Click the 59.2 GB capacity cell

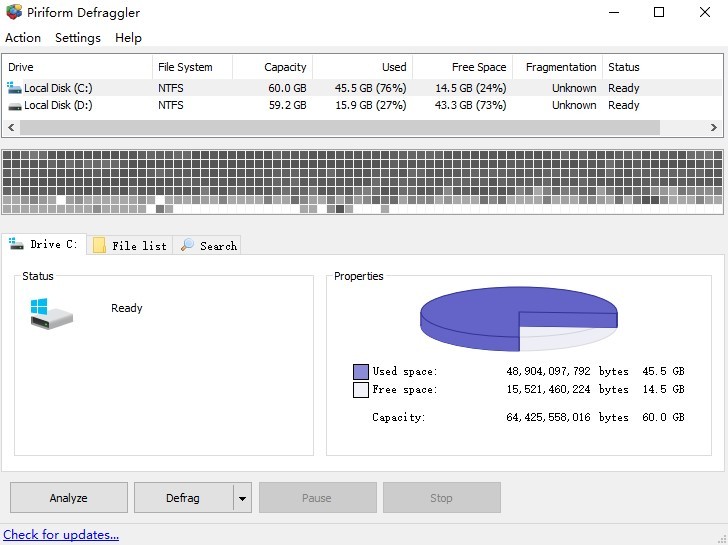point(287,105)
